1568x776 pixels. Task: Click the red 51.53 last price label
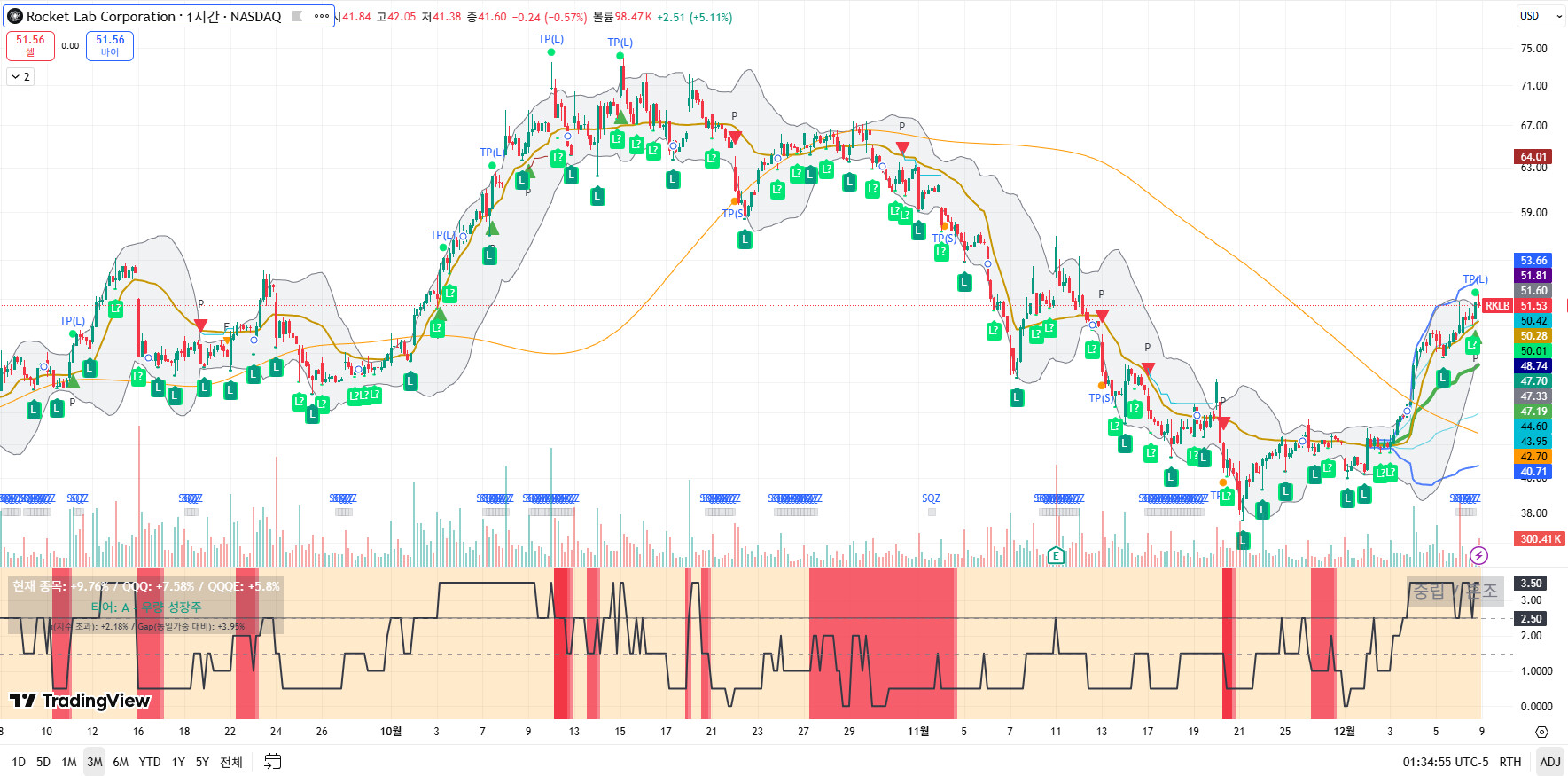click(x=1533, y=306)
